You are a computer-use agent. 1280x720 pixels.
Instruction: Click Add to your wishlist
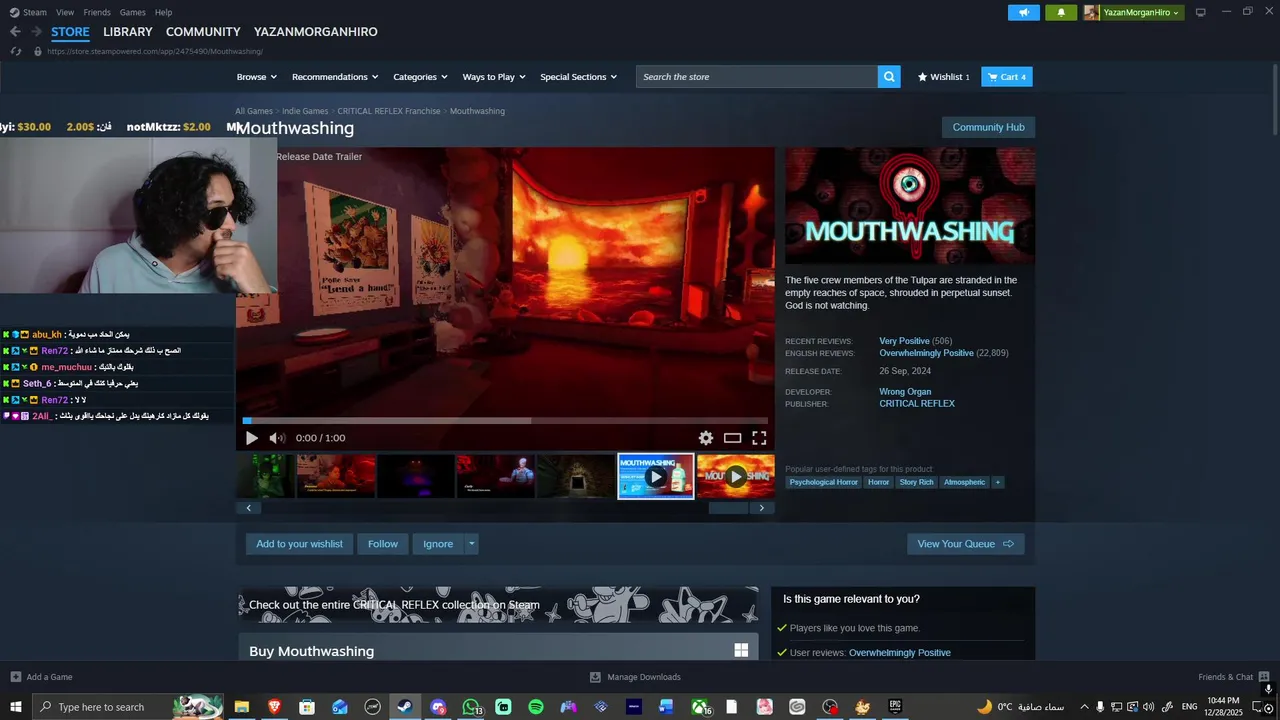(299, 544)
